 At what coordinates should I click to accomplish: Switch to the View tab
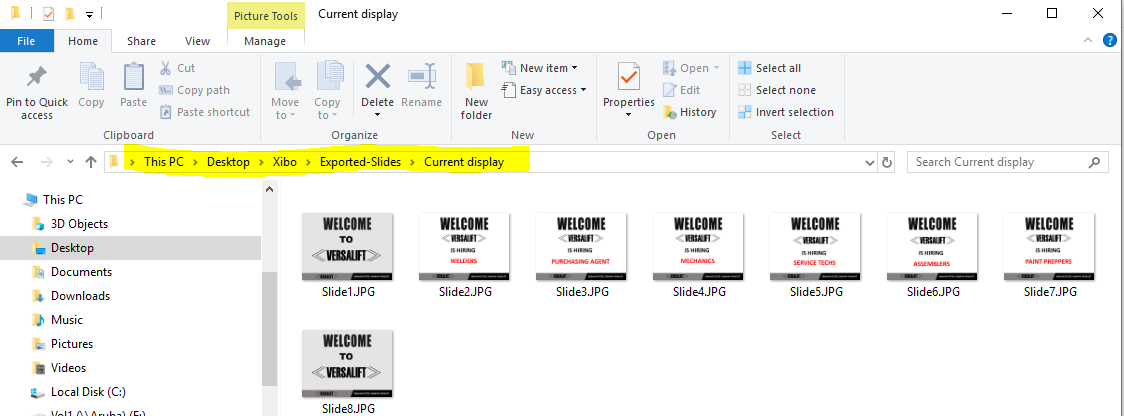pyautogui.click(x=197, y=41)
